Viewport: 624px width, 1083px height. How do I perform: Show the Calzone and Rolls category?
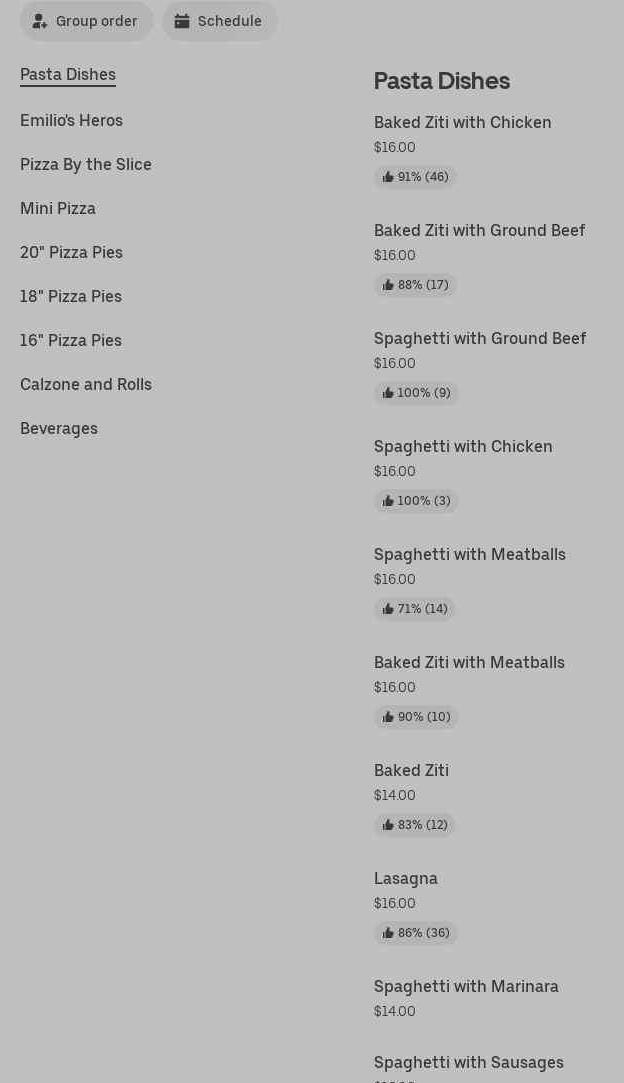[86, 384]
